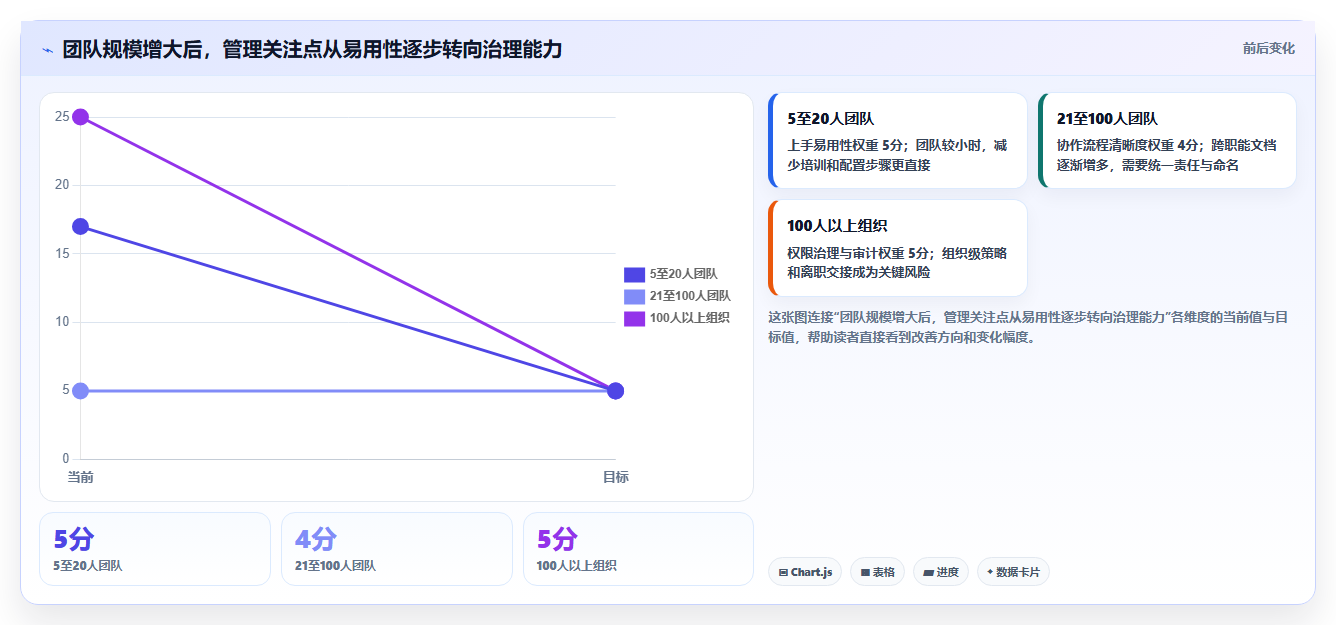Click the 目标 x-axis label
This screenshot has height=625, width=1336.
click(616, 478)
